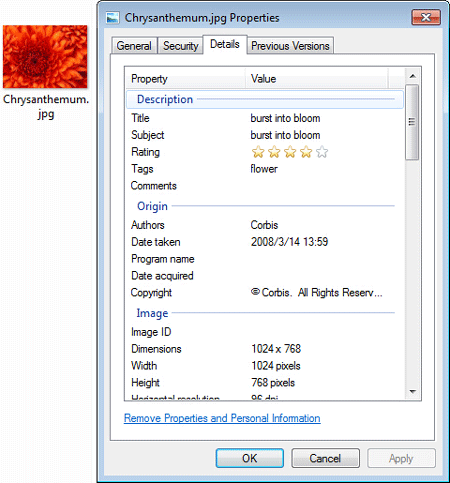450x483 pixels.
Task: Collapse the Origin group header
Action: click(x=265, y=206)
